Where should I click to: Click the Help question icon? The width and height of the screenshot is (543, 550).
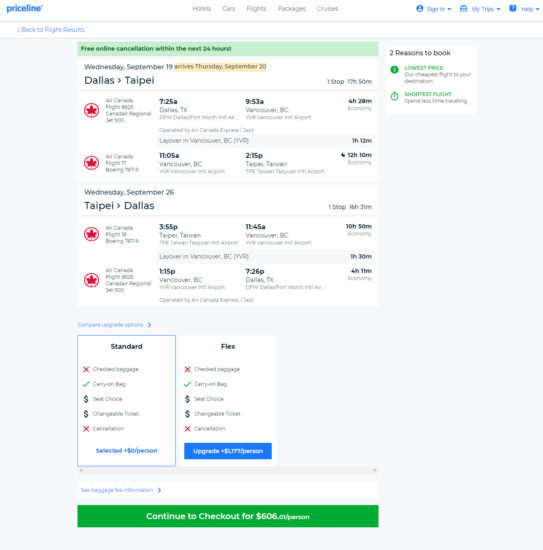pyautogui.click(x=513, y=8)
